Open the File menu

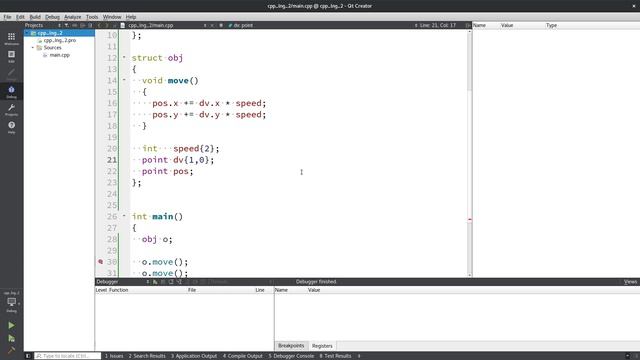tap(7, 17)
